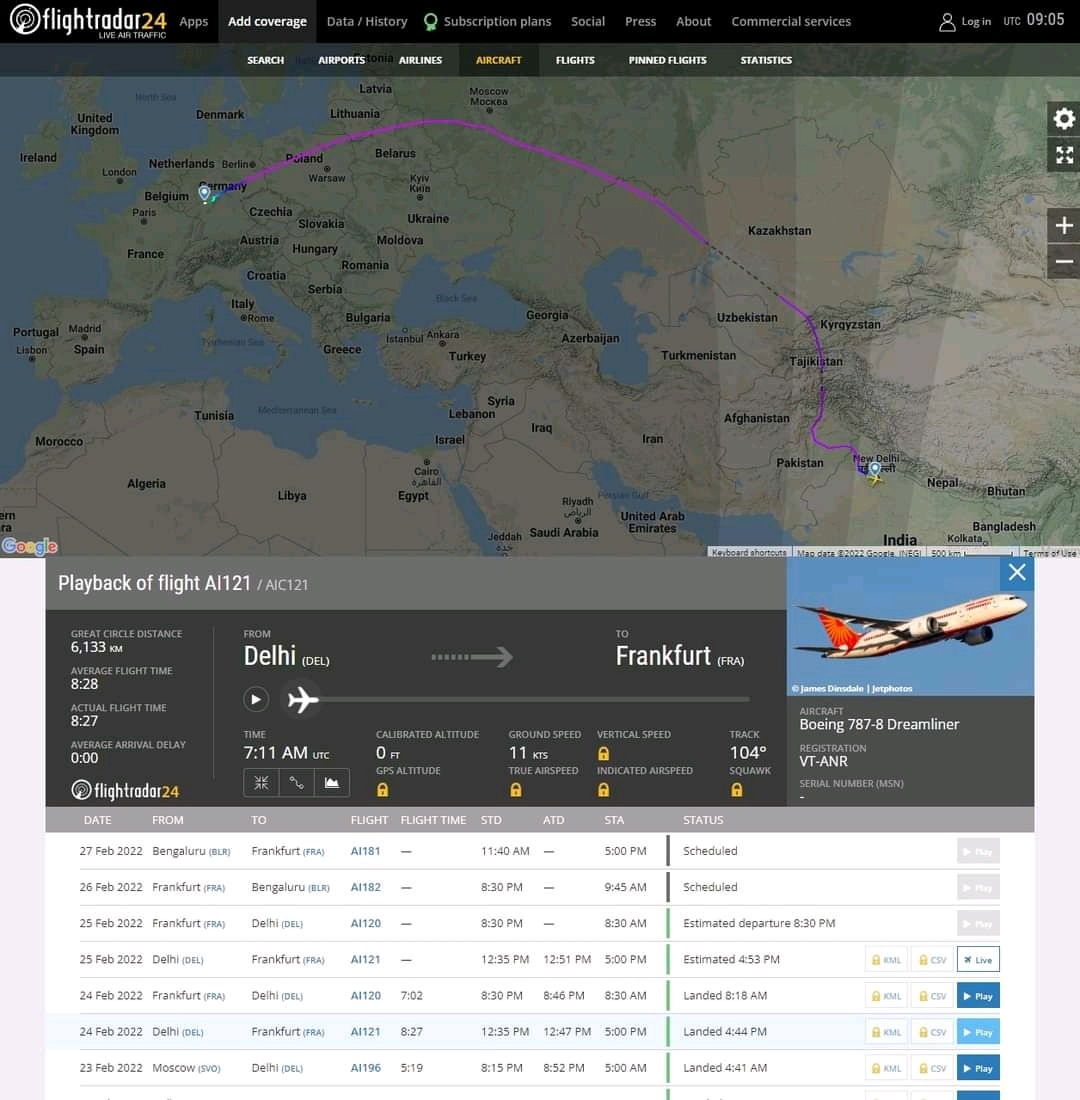The image size is (1080, 1100).
Task: Click the Boeing 787 aircraft photo
Action: tap(910, 626)
